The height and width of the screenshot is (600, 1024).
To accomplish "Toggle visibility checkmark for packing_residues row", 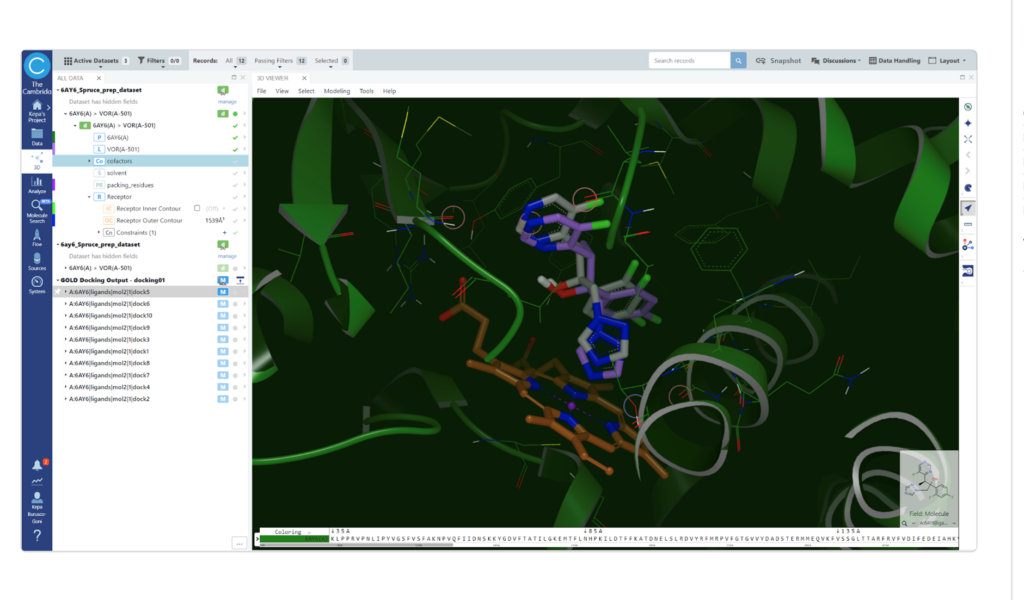I will click(235, 185).
